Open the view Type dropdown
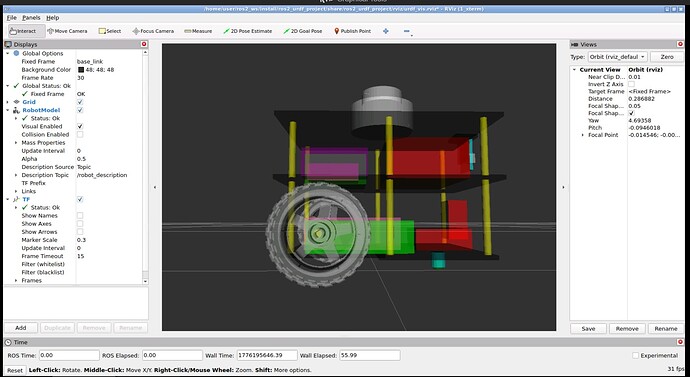The width and height of the screenshot is (690, 377). pyautogui.click(x=617, y=57)
